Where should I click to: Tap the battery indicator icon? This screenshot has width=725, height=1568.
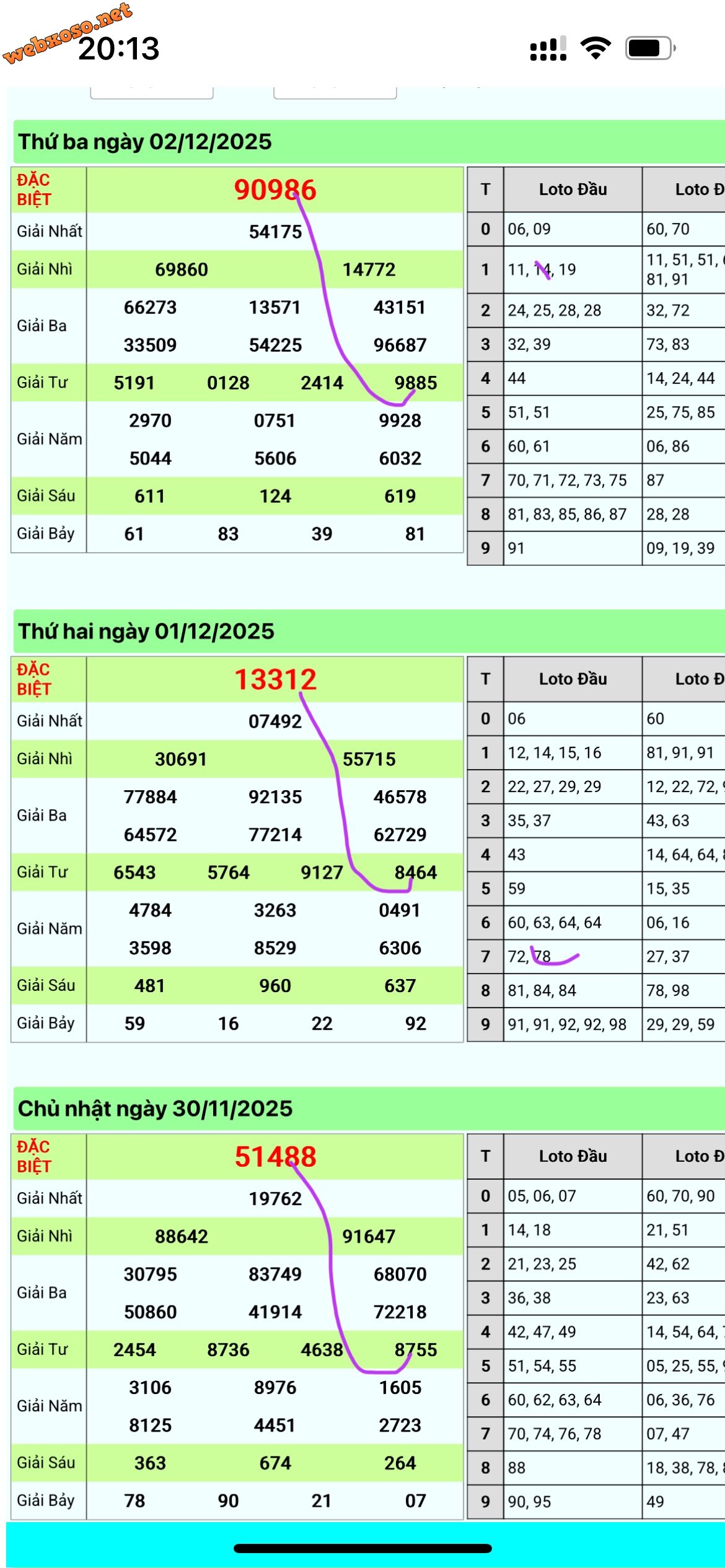point(649,48)
